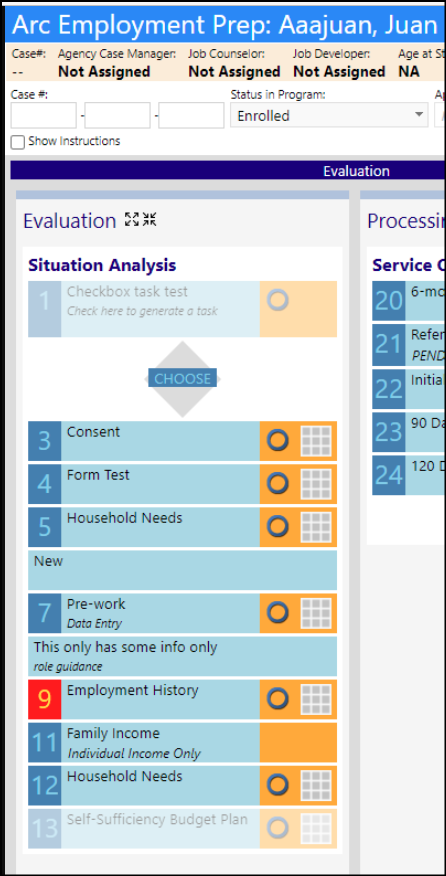Toggle the Employment History status circle
Image resolution: width=446 pixels, height=876 pixels.
coord(278,699)
